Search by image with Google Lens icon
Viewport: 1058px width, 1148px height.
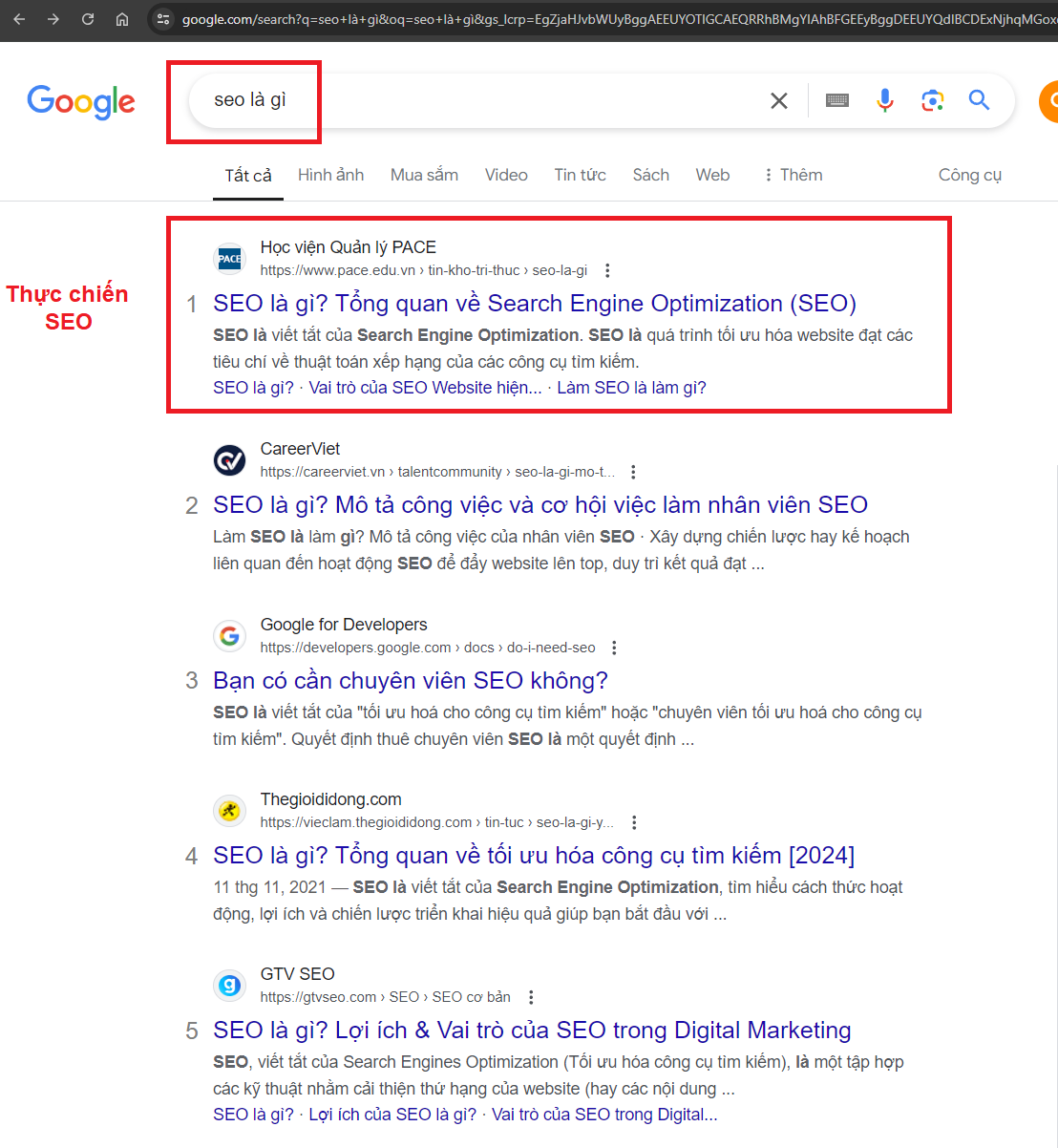932,100
